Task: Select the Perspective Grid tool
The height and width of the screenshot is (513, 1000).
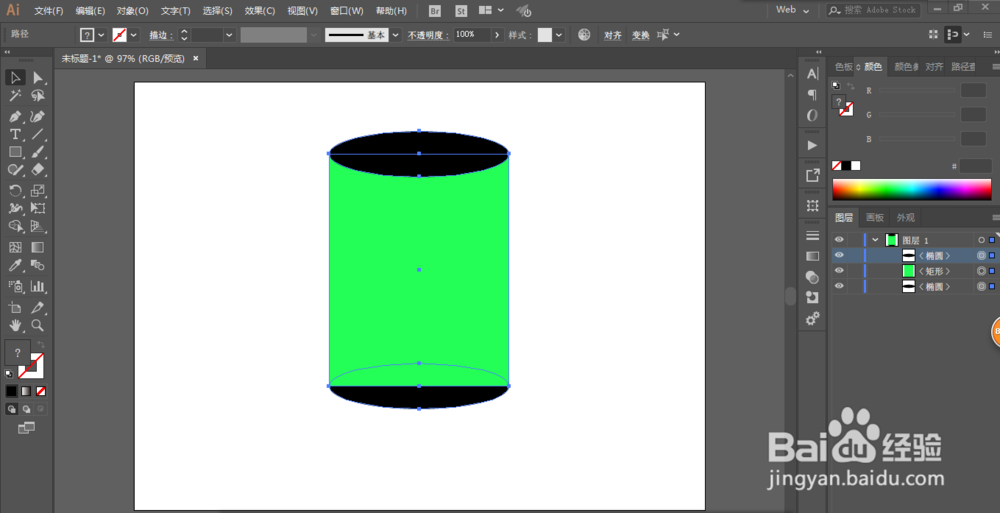Action: click(x=38, y=226)
